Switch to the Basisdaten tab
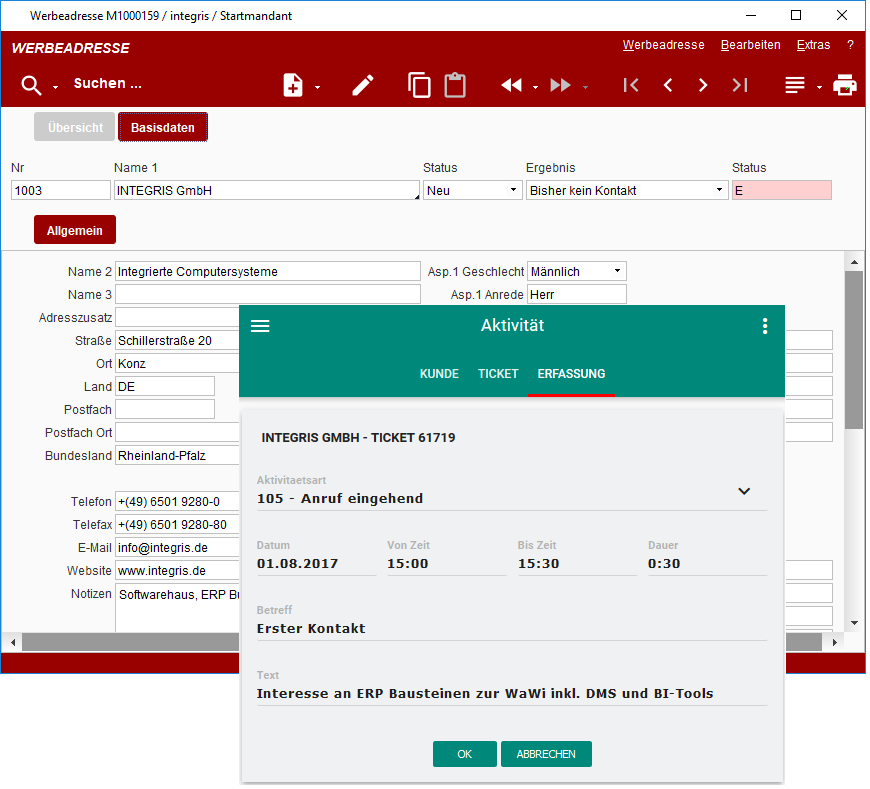The height and width of the screenshot is (789, 870). tap(163, 128)
